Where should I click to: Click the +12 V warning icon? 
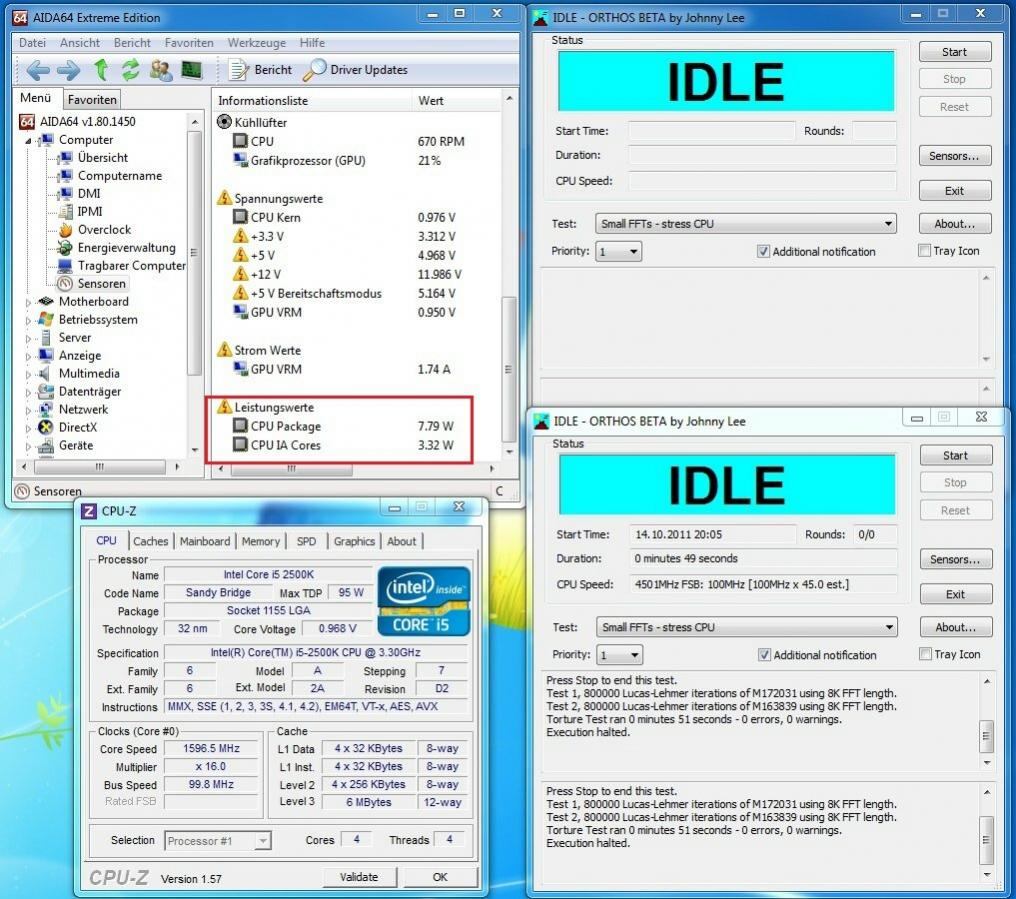[x=240, y=274]
